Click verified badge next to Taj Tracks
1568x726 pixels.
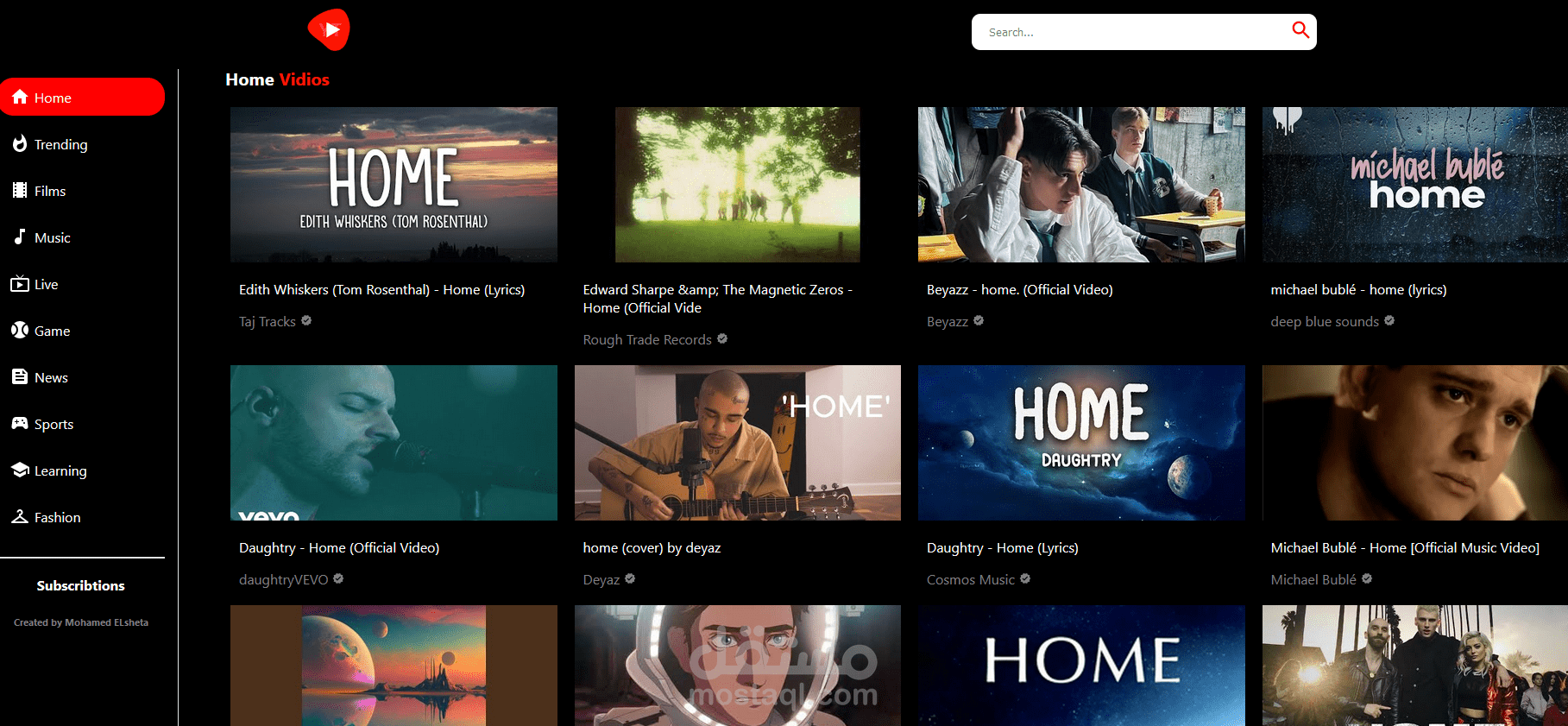[x=306, y=320]
